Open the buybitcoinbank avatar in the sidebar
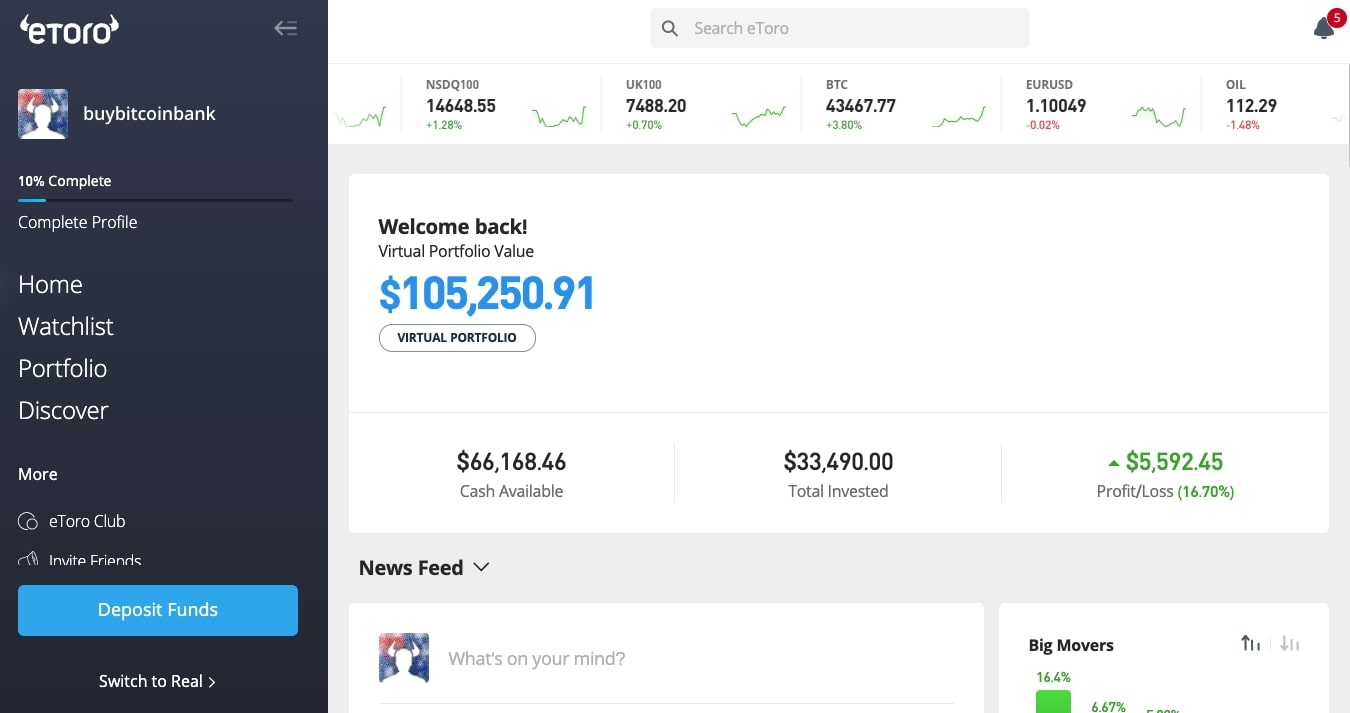 point(43,114)
